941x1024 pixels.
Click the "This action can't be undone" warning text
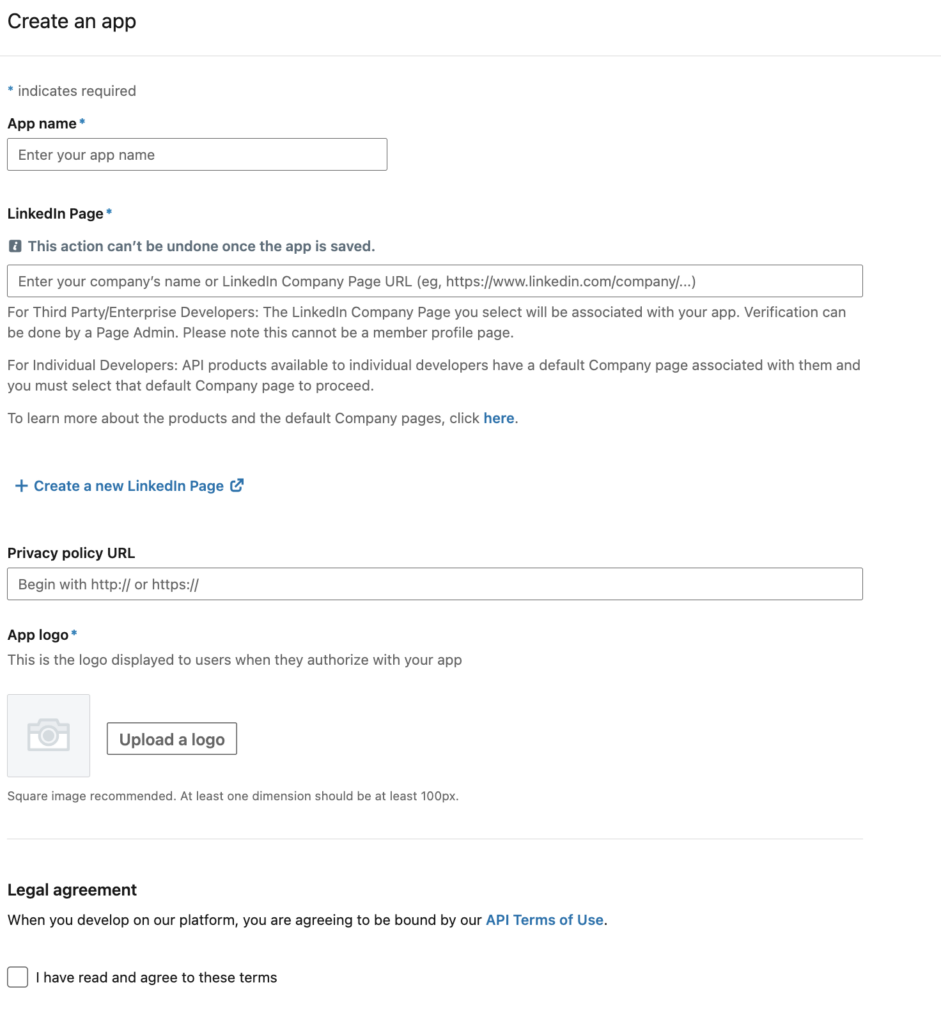tap(201, 246)
